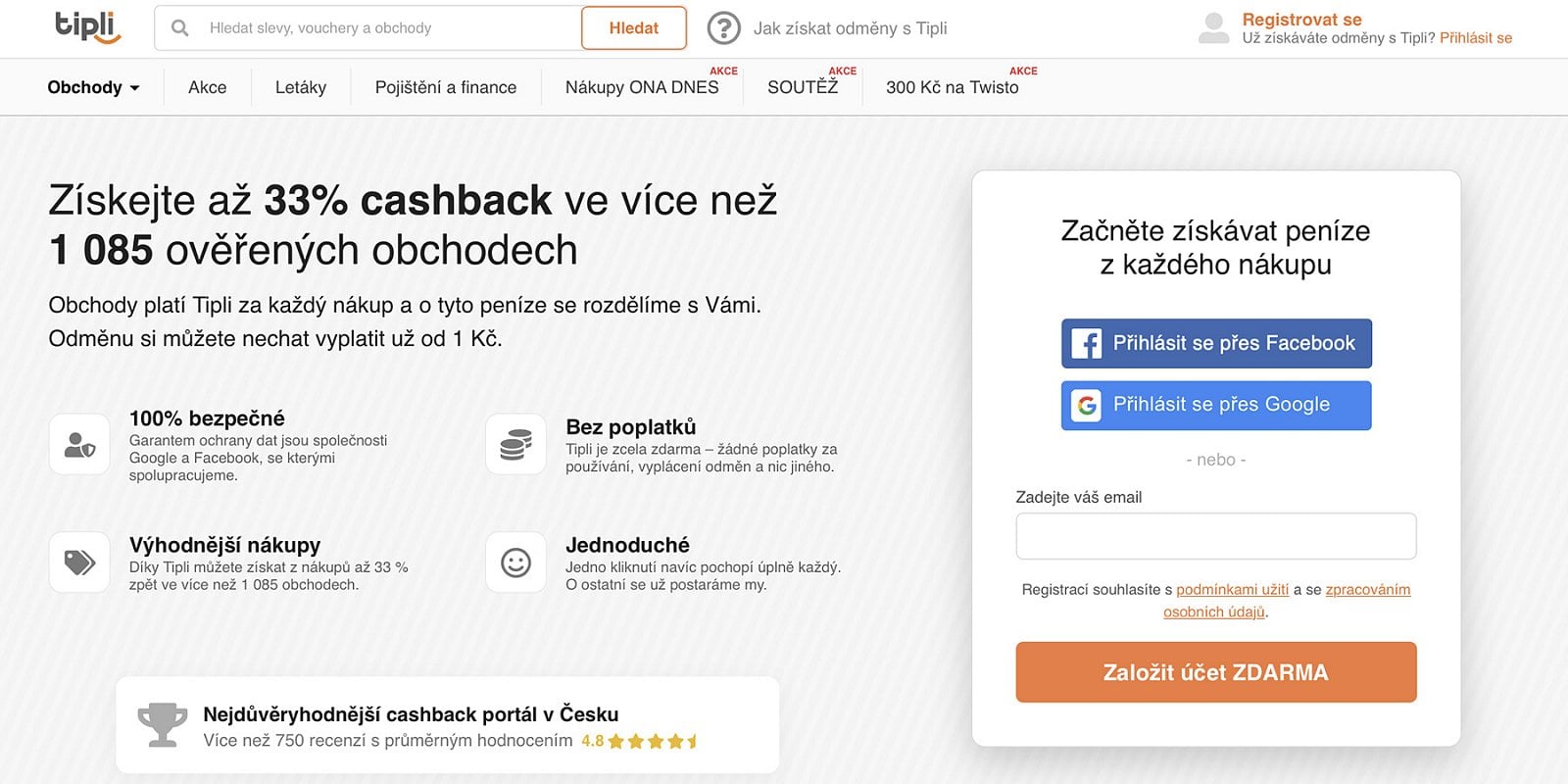Click the trophy icon in the ratings panel
Viewport: 1568px width, 784px height.
163,723
